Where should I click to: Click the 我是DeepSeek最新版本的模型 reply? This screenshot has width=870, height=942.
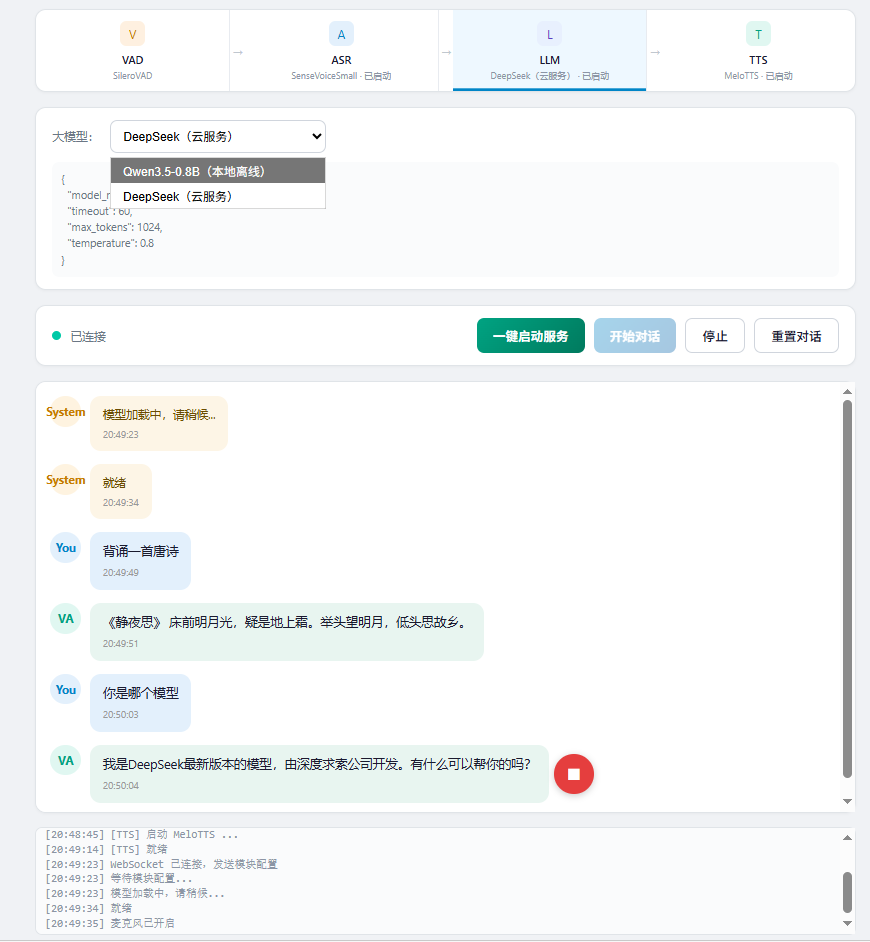319,774
